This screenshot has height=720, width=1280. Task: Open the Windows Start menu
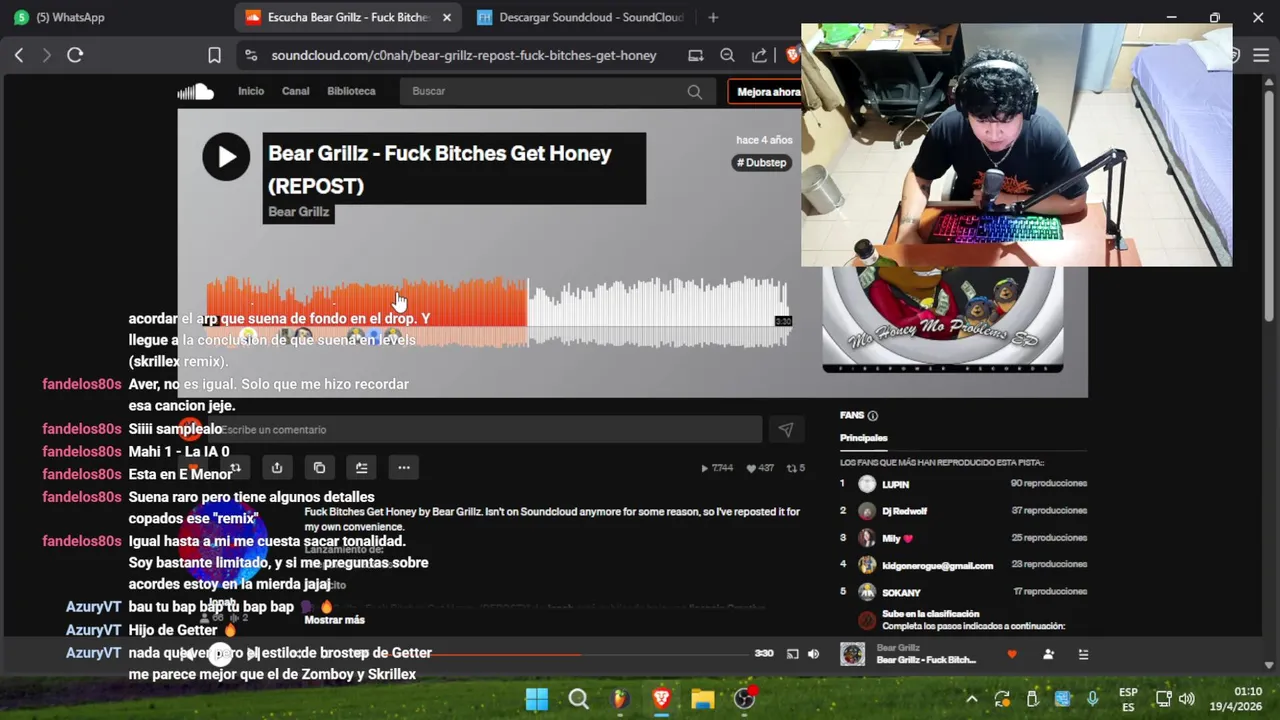(x=537, y=699)
